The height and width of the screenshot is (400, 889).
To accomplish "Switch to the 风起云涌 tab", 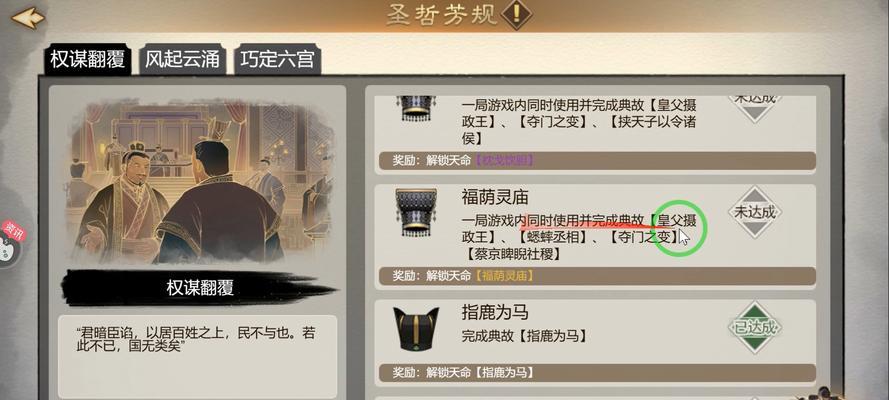I will 183,58.
